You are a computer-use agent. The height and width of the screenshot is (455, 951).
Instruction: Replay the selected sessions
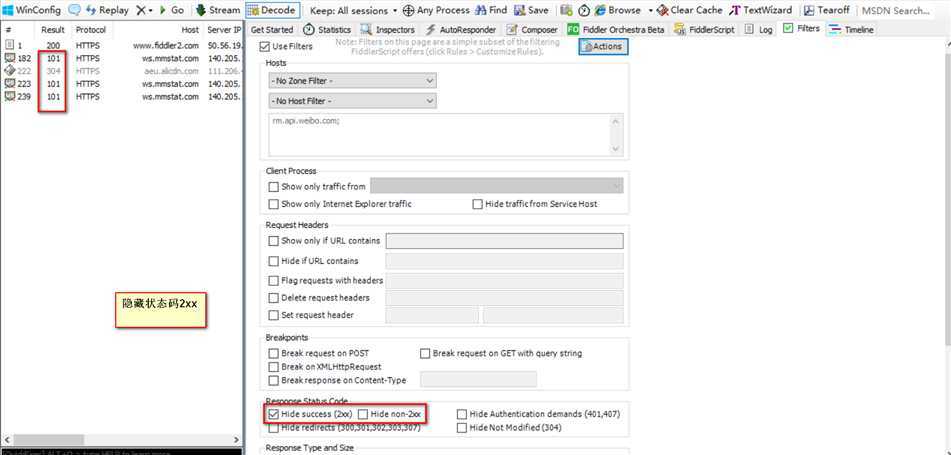[x=107, y=10]
